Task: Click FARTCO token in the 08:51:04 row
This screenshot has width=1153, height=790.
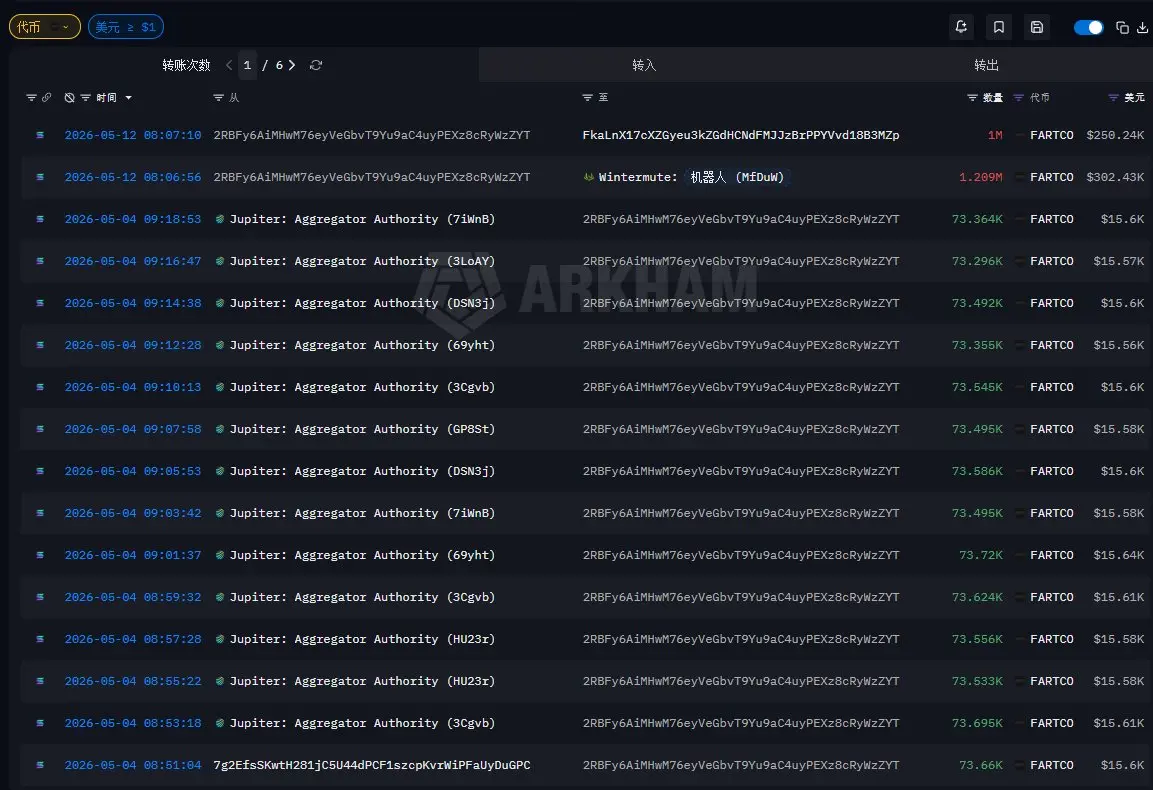Action: tap(1052, 765)
